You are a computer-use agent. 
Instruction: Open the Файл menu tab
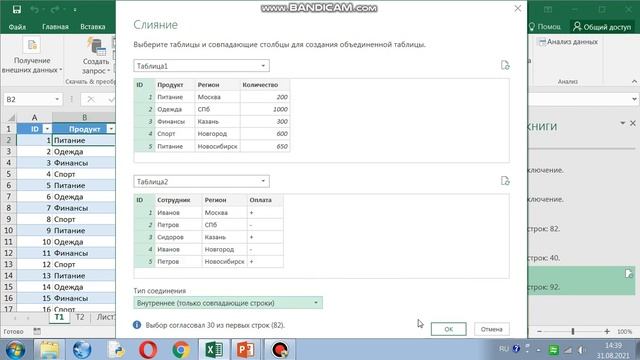pos(17,27)
